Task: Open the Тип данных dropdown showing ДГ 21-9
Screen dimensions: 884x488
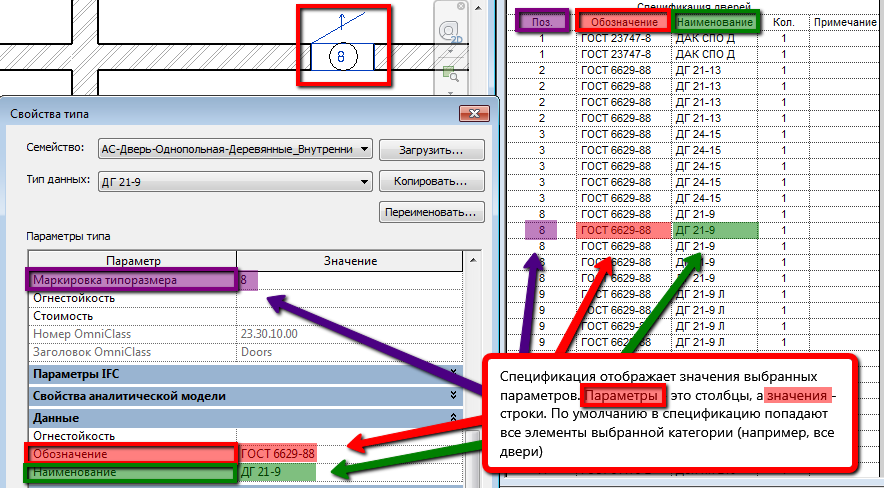Action: (235, 182)
